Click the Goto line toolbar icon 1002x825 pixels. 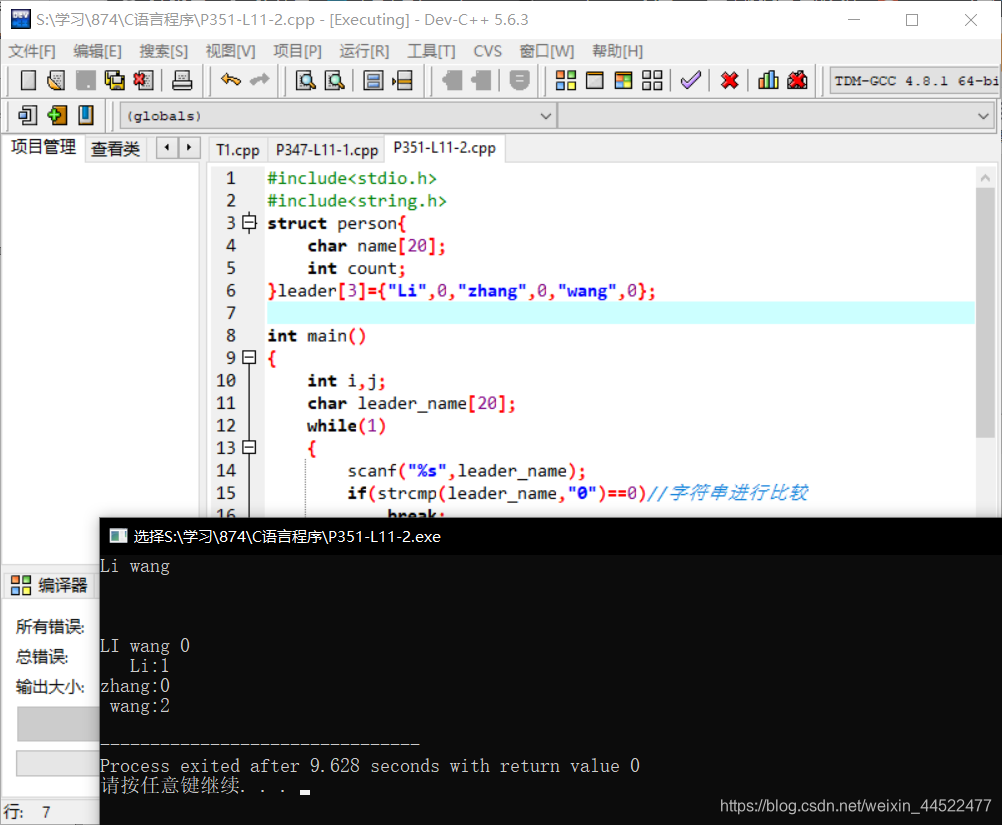[403, 81]
